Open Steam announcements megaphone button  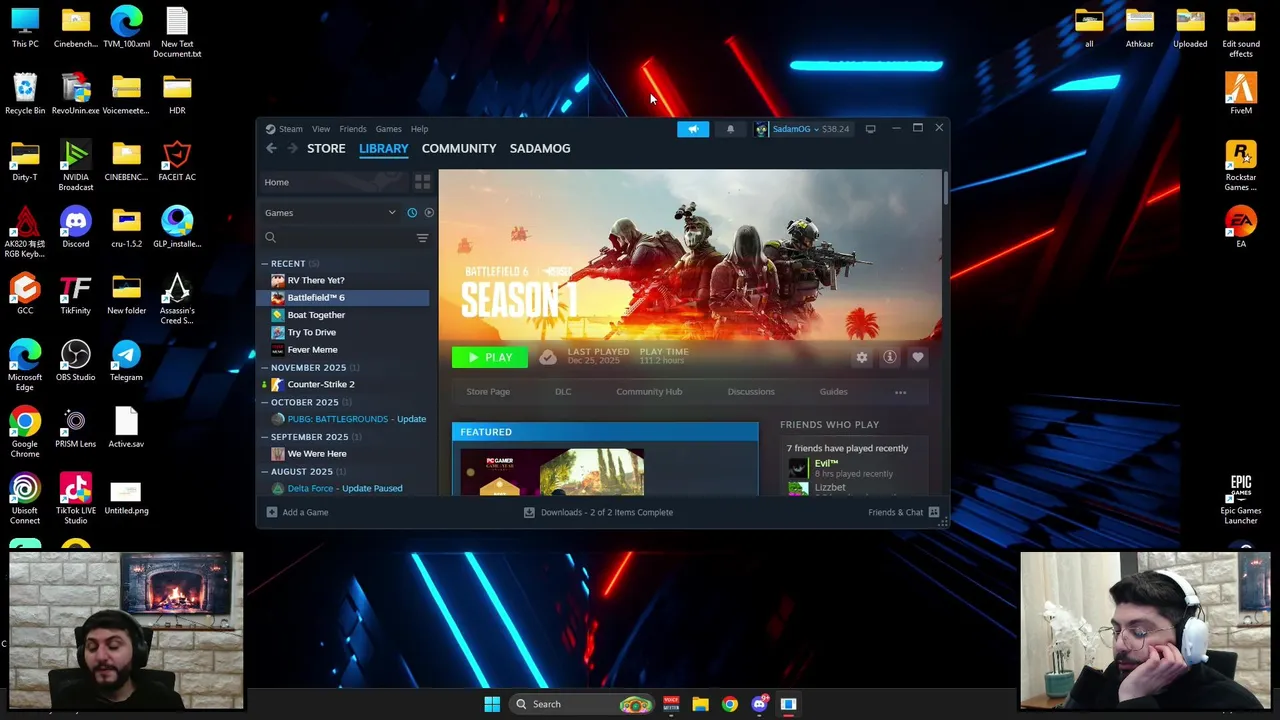pos(693,129)
